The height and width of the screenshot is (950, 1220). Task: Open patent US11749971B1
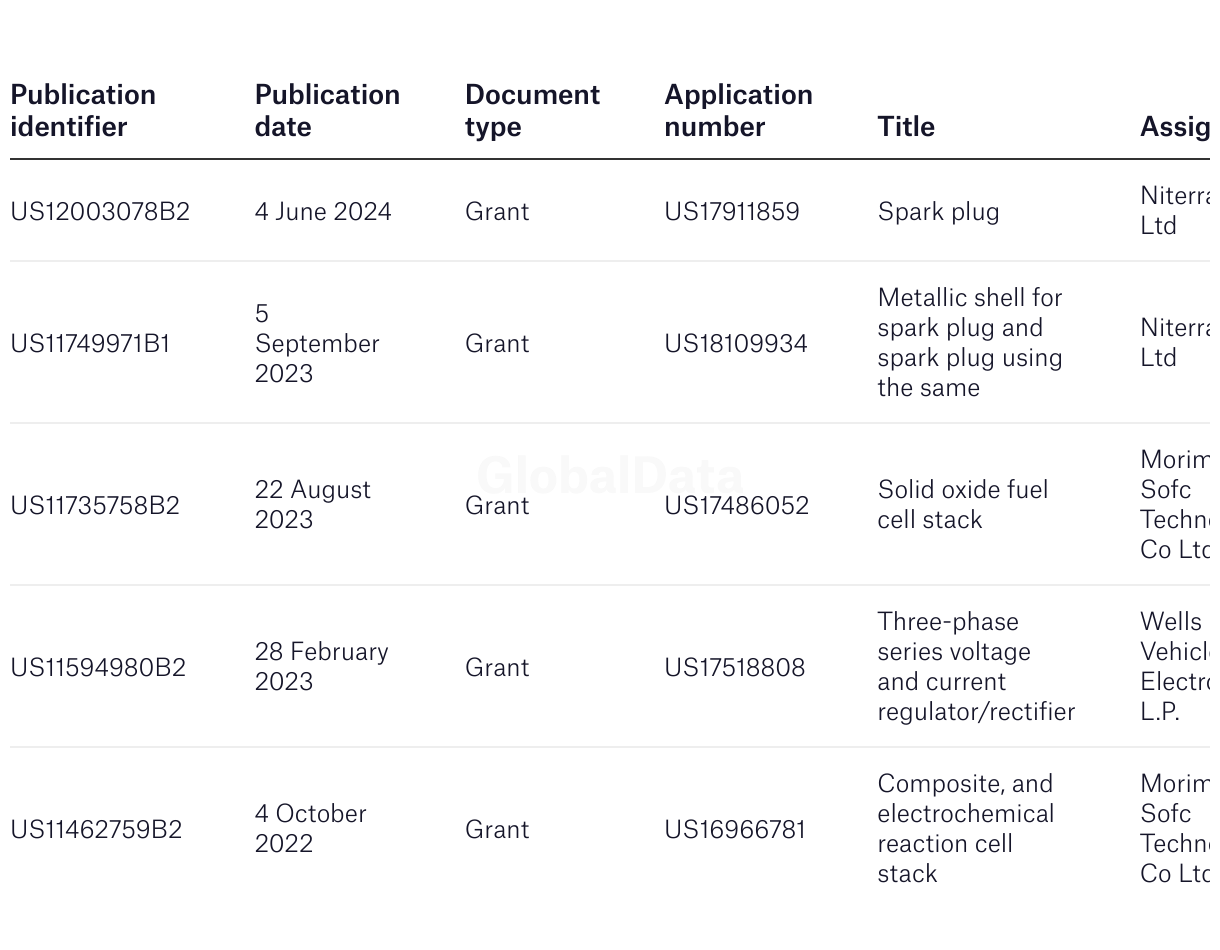[x=90, y=344]
